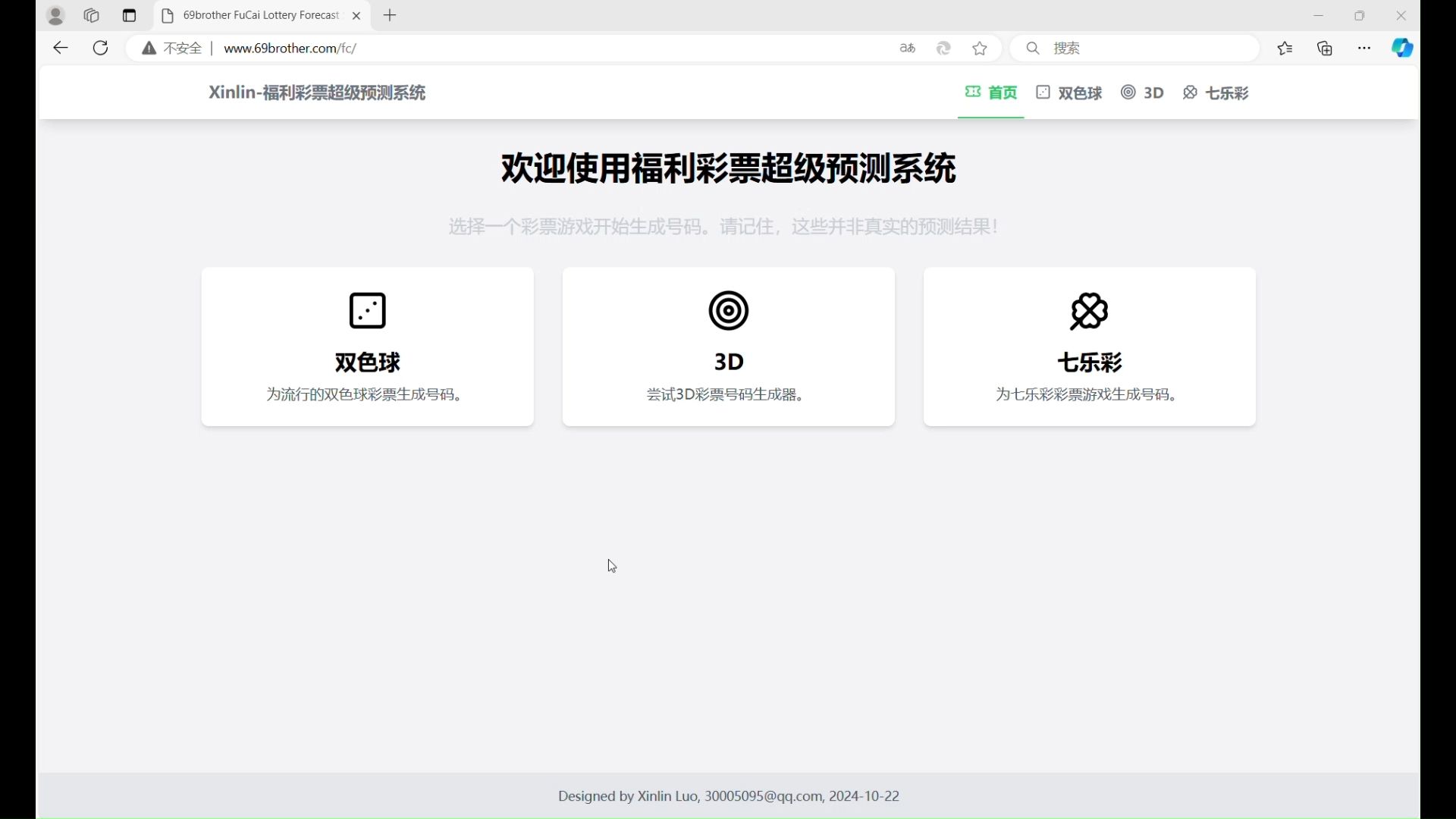Screen dimensions: 1456x819
Task: Click the subtitle starting with 选择一个彩票游戏
Action: click(725, 226)
